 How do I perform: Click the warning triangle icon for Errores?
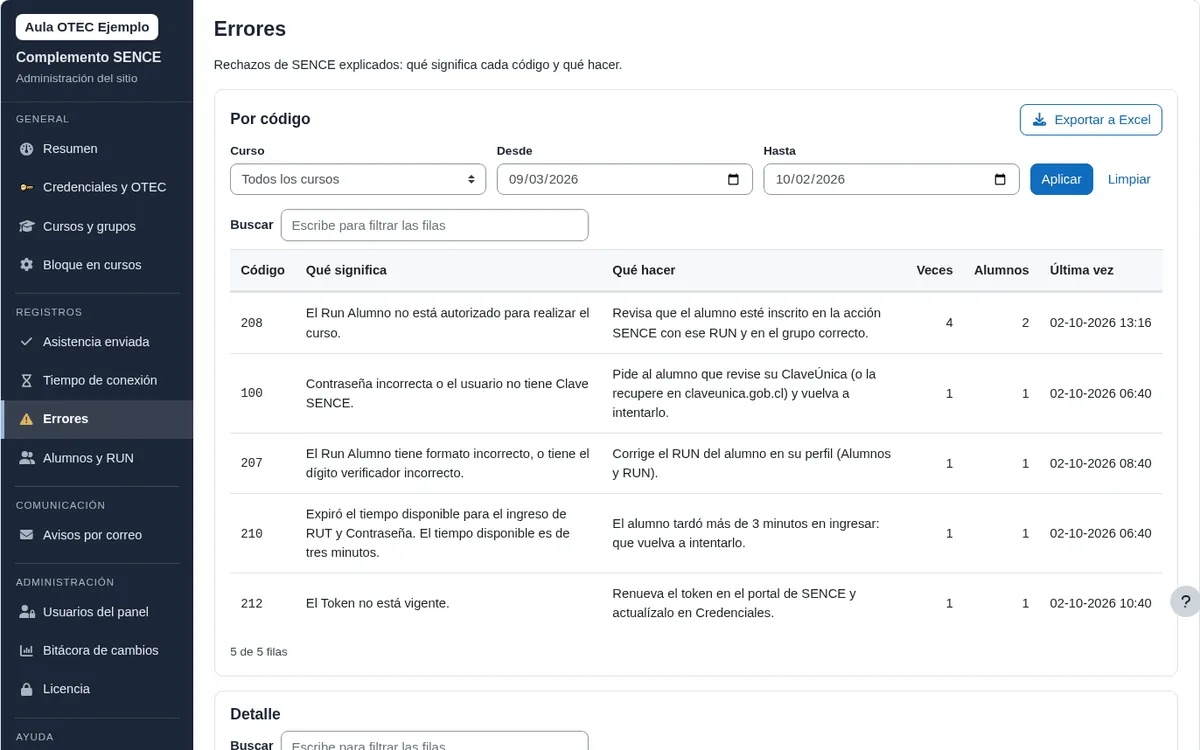[27, 419]
